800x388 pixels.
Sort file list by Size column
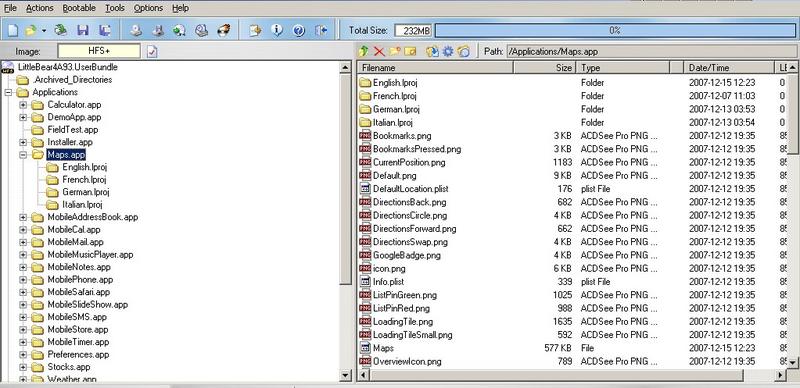(x=544, y=68)
